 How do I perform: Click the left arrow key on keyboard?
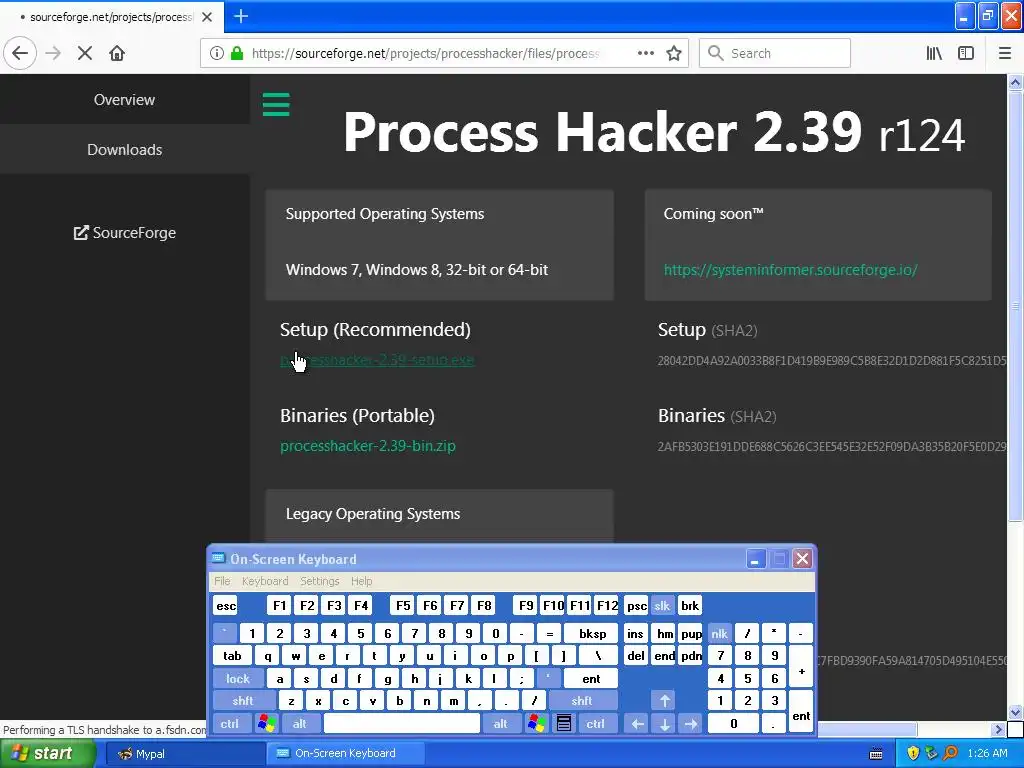[x=638, y=724]
